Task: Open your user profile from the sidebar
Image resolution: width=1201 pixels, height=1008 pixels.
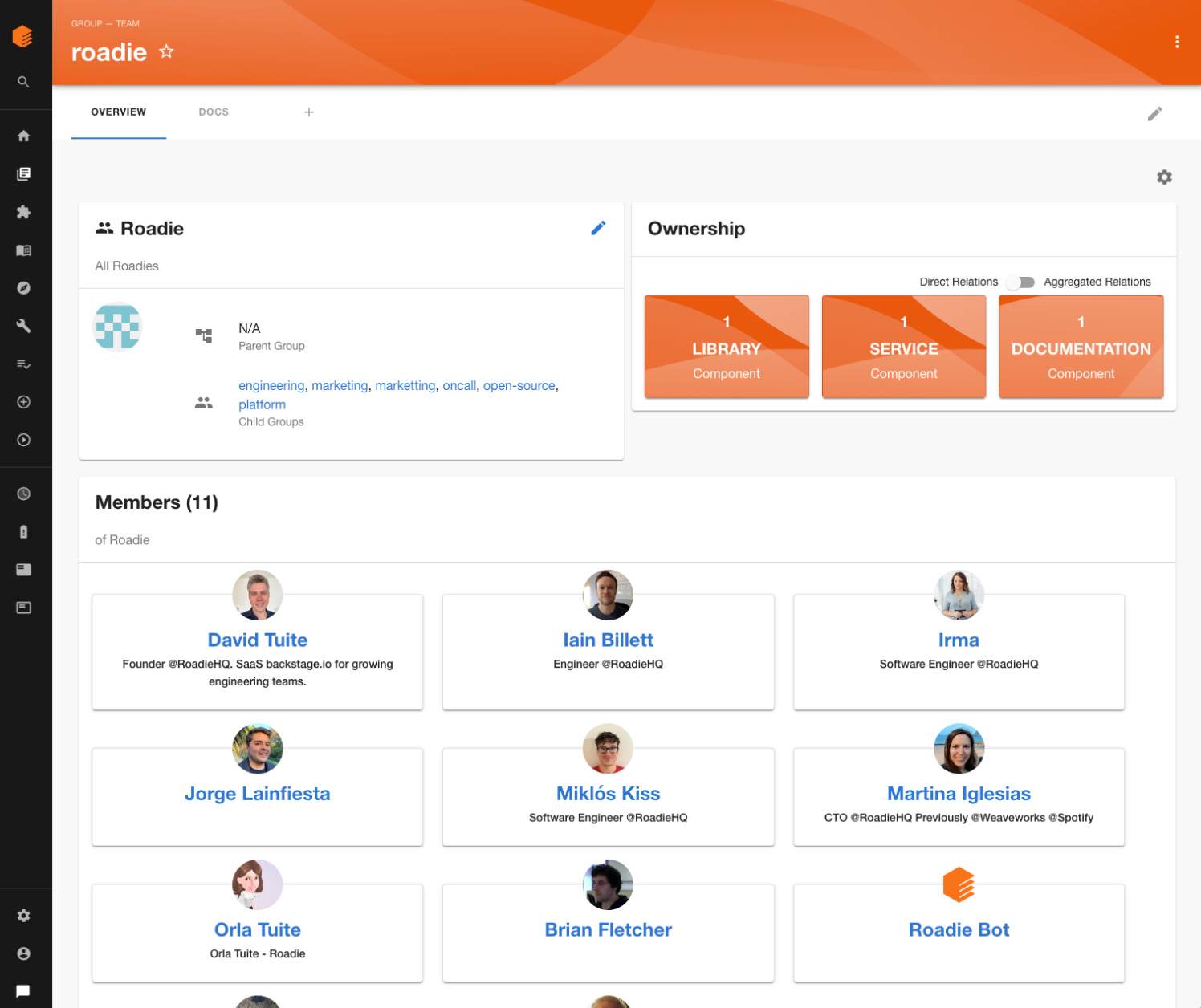Action: point(23,953)
